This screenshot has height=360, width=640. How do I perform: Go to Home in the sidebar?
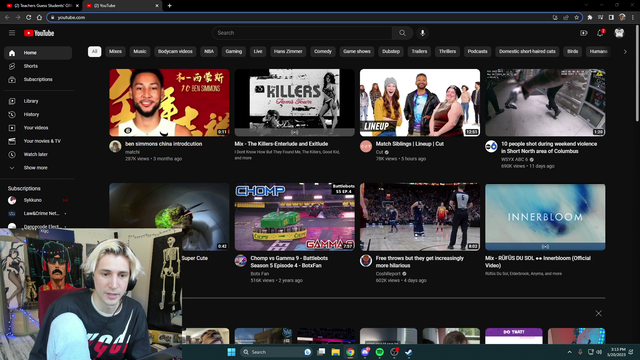38,53
